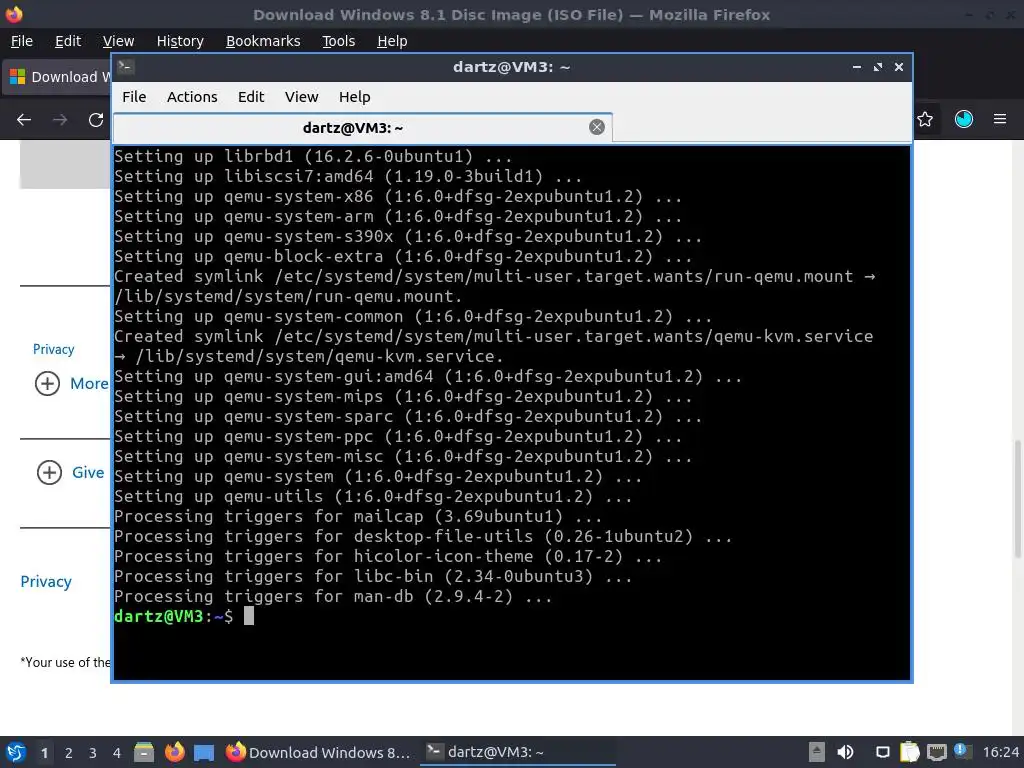Launch Firefox from the taskbar quick launcher
Image resolution: width=1024 pixels, height=768 pixels.
[x=174, y=752]
